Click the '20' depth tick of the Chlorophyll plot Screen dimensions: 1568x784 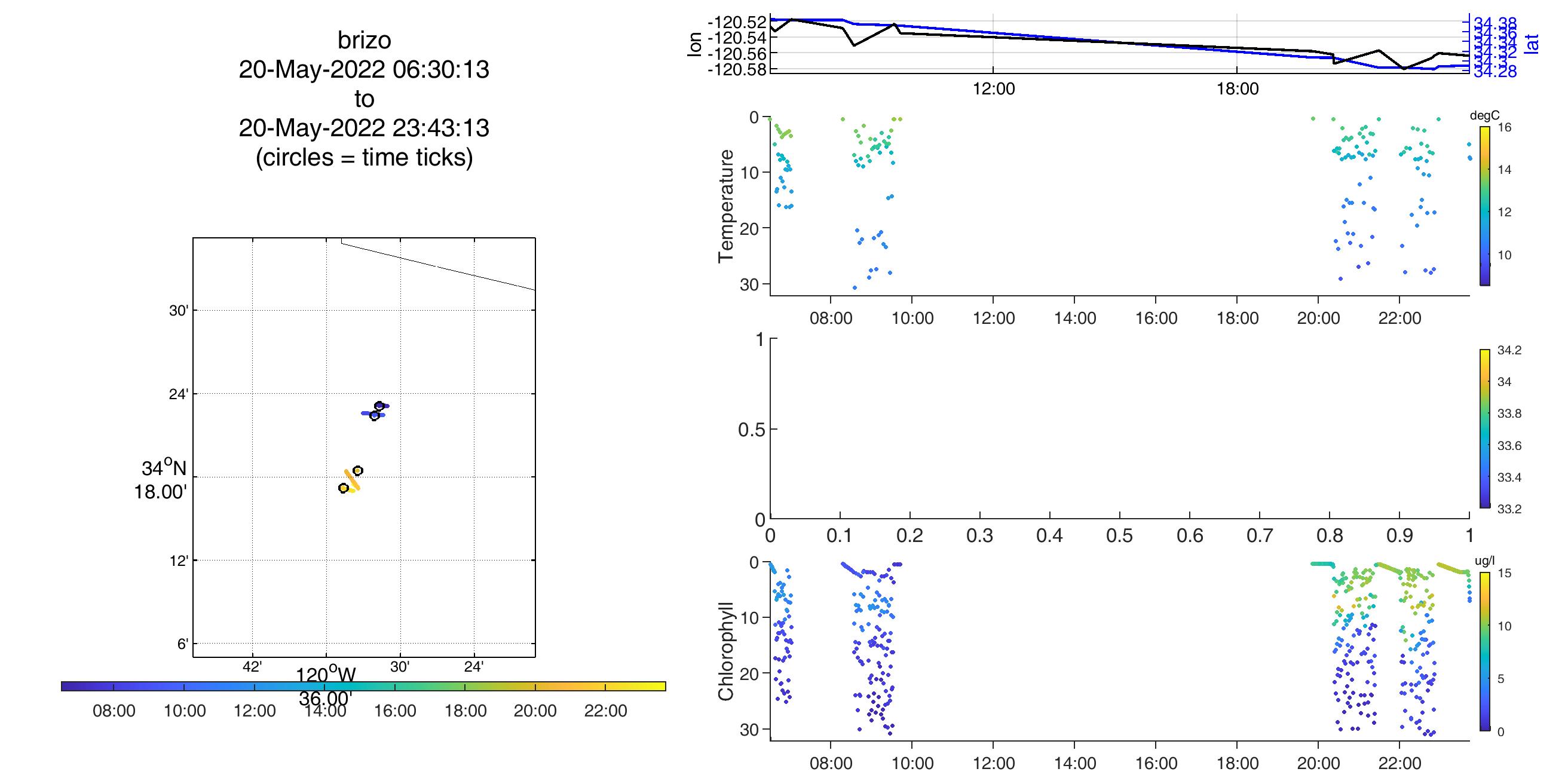750,673
